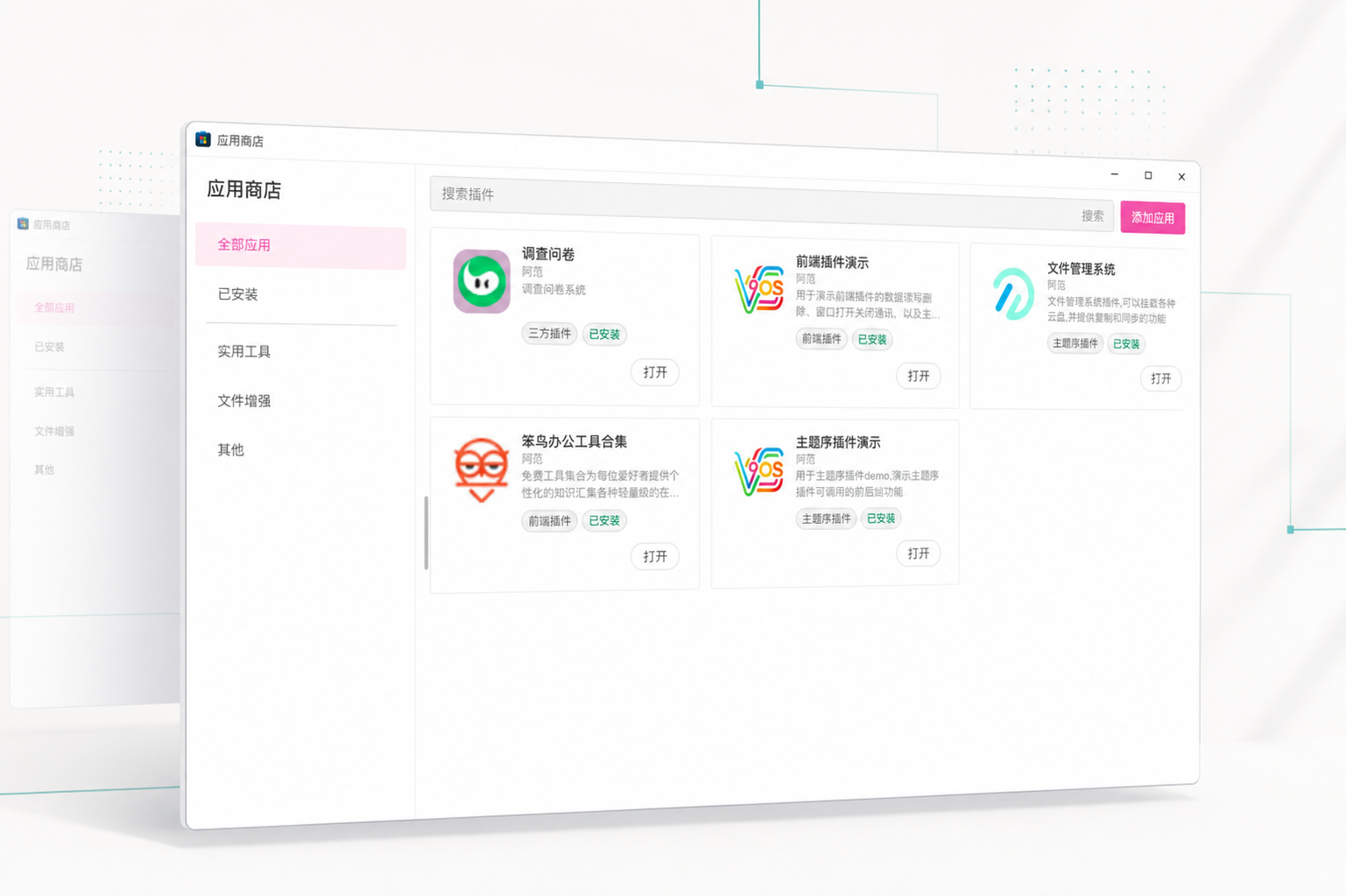
Task: Open the 调查问卷 app with 打开
Action: pos(655,372)
